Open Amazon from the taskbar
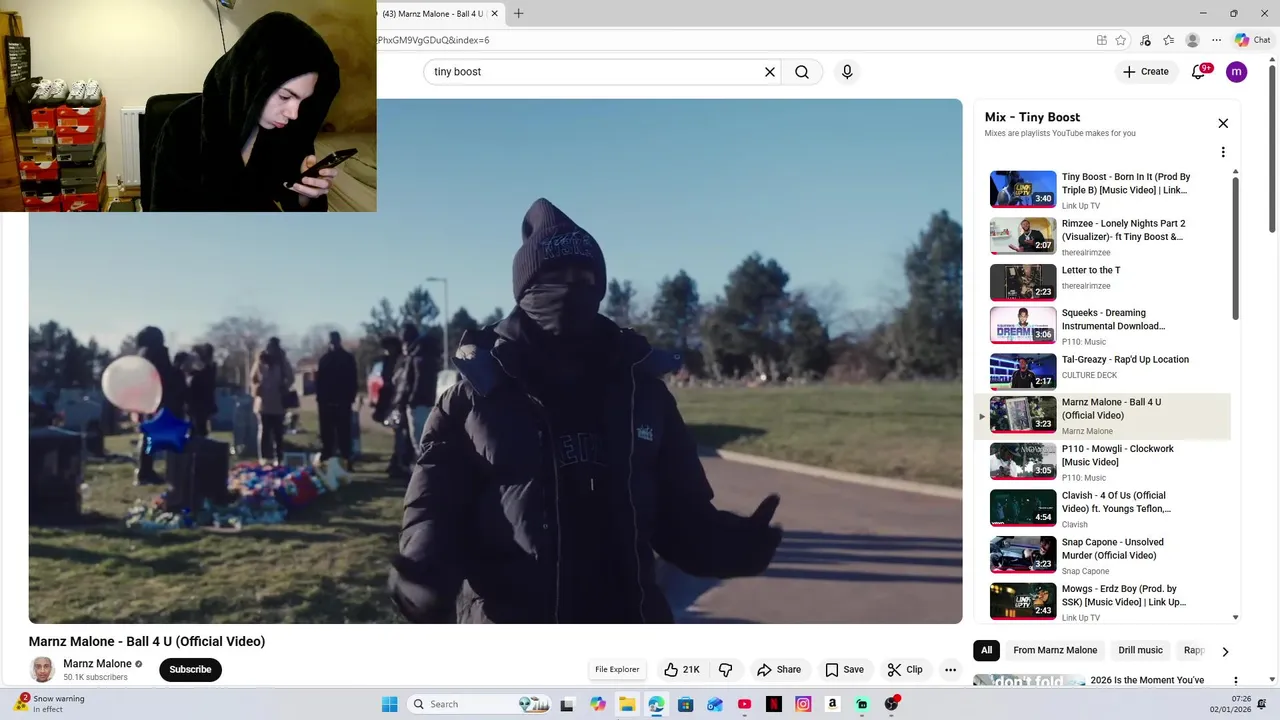The height and width of the screenshot is (720, 1280). coord(832,704)
